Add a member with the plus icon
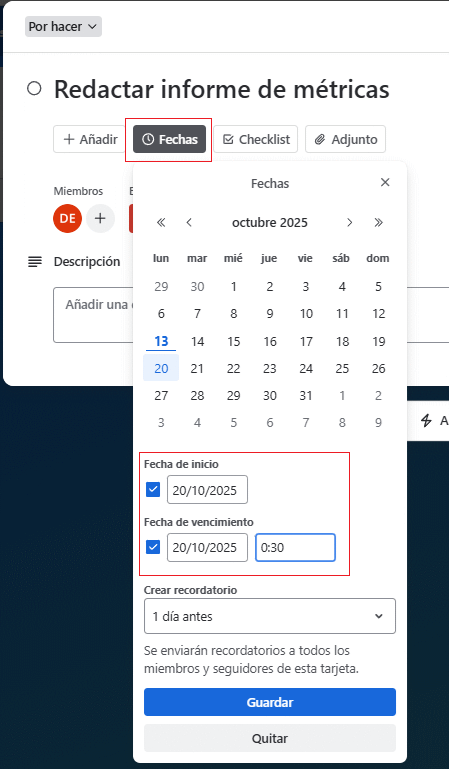This screenshot has height=769, width=449. [100, 218]
